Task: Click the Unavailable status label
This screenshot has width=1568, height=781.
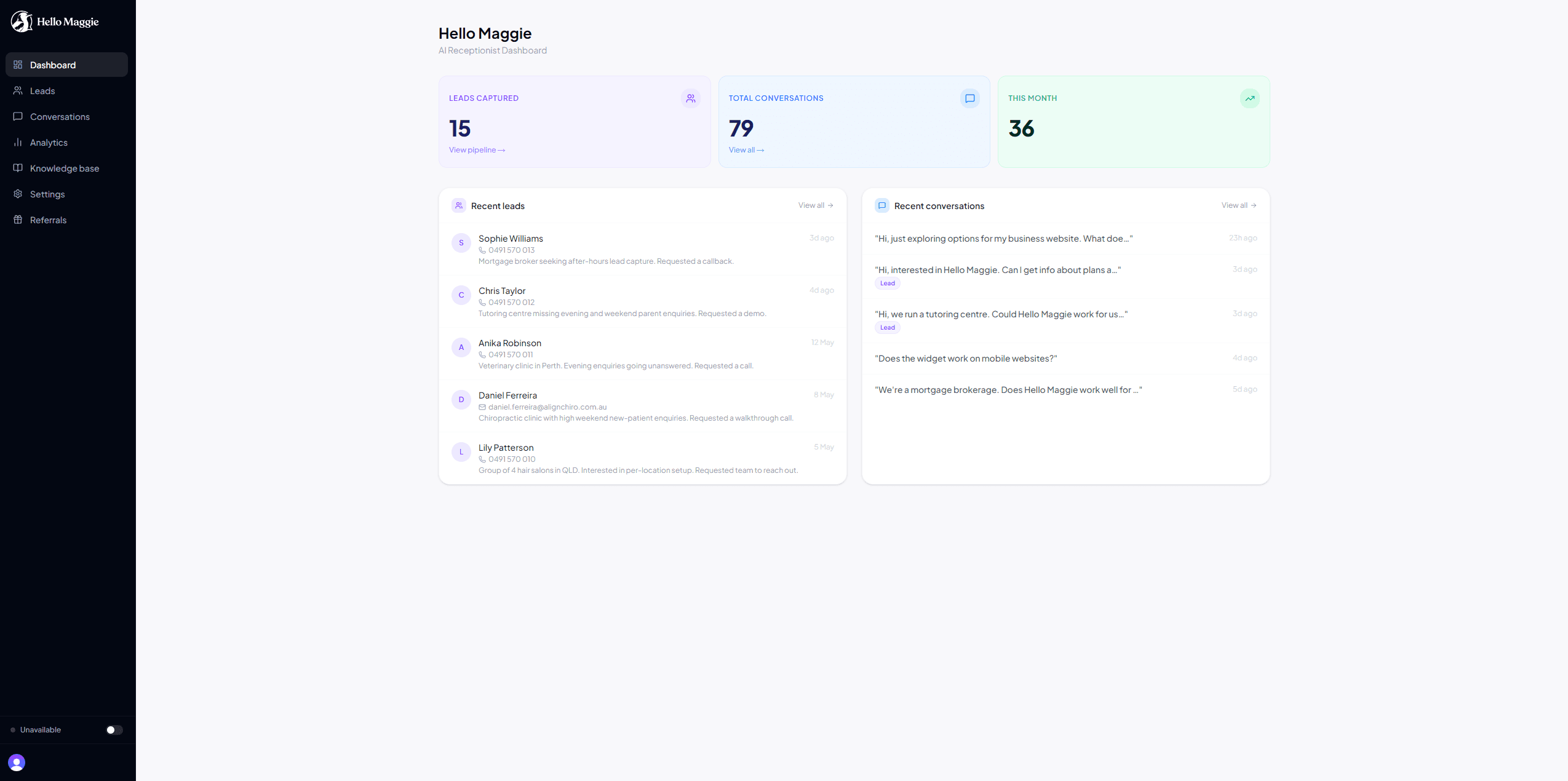Action: 41,730
